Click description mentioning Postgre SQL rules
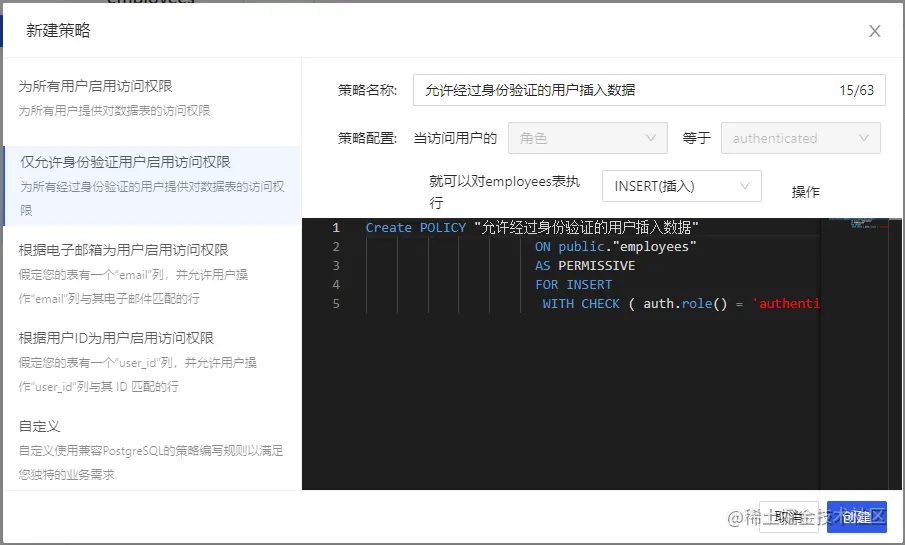 151,462
